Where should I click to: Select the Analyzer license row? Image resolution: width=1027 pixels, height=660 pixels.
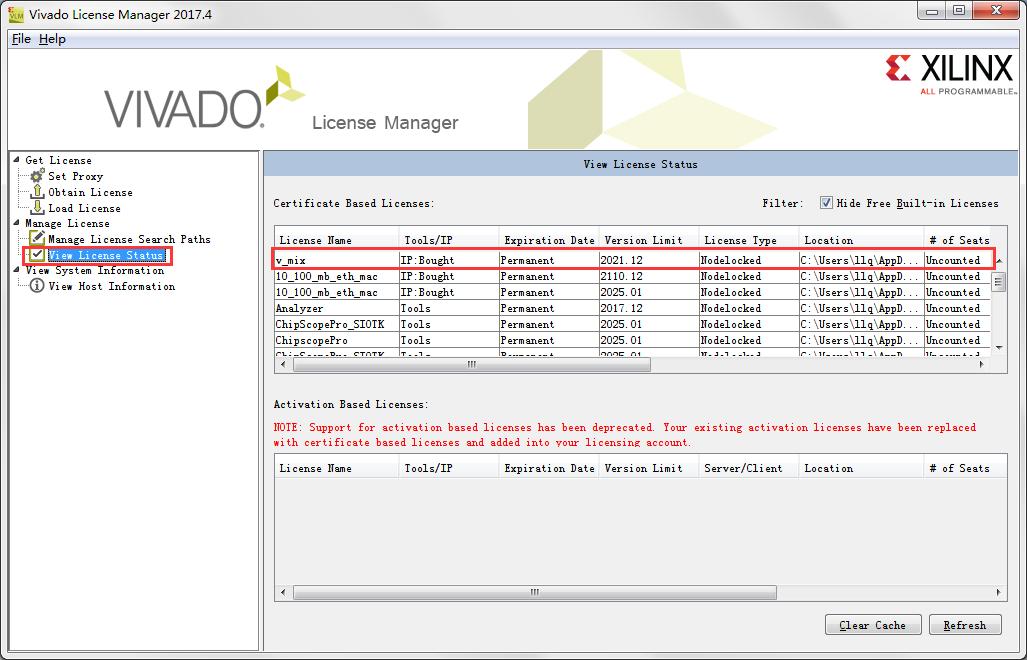click(633, 308)
